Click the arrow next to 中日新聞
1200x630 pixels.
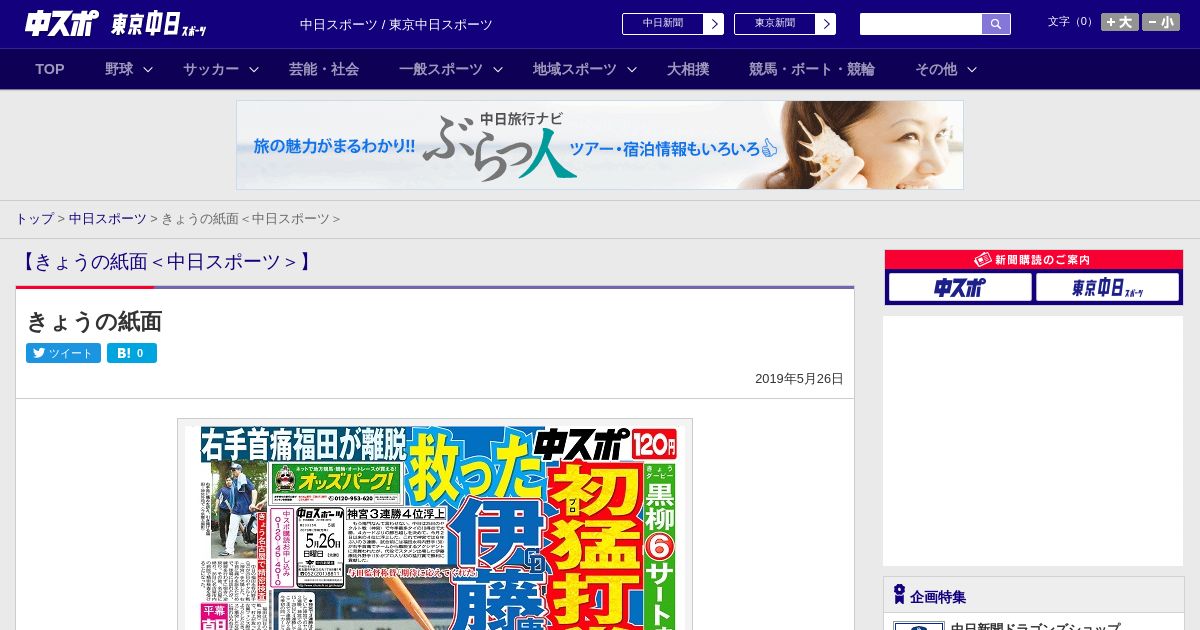713,24
